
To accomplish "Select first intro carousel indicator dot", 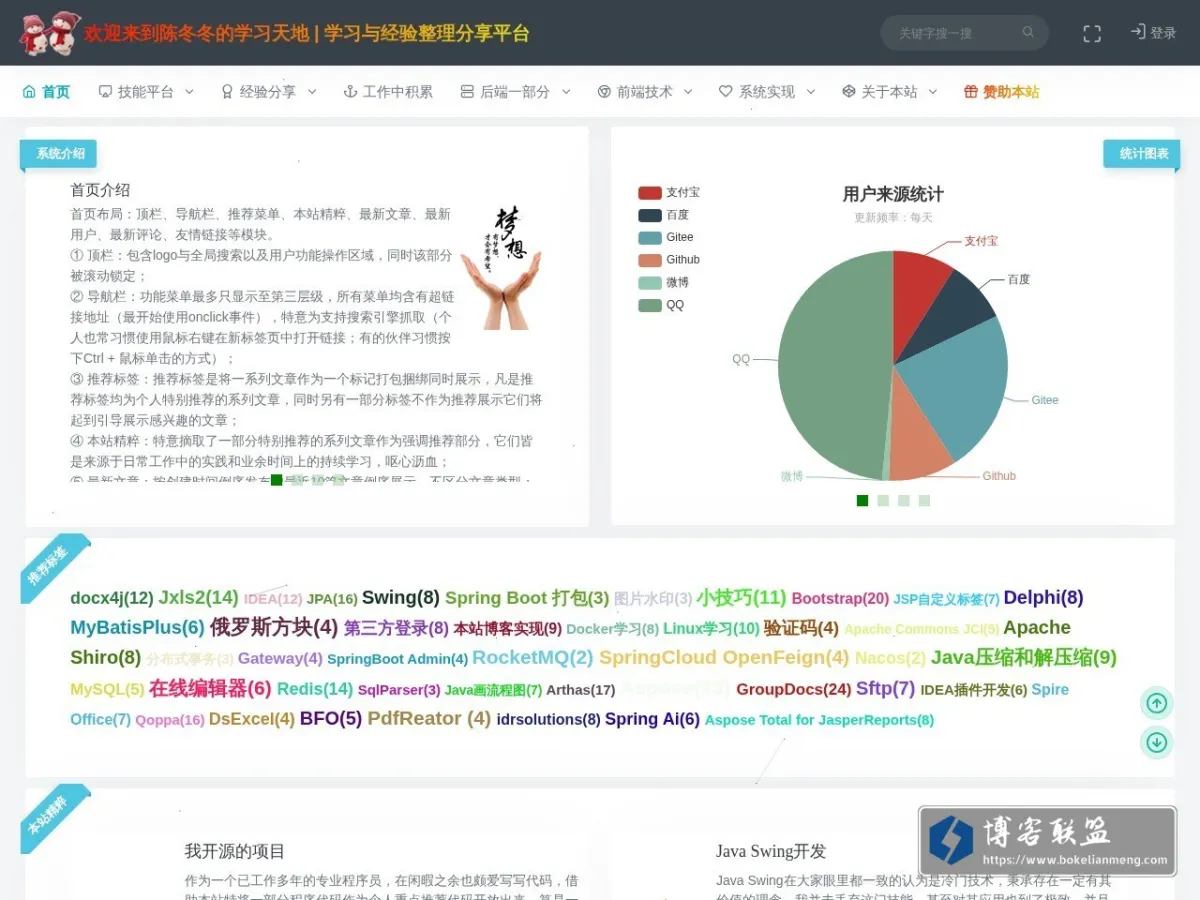I will click(x=276, y=480).
